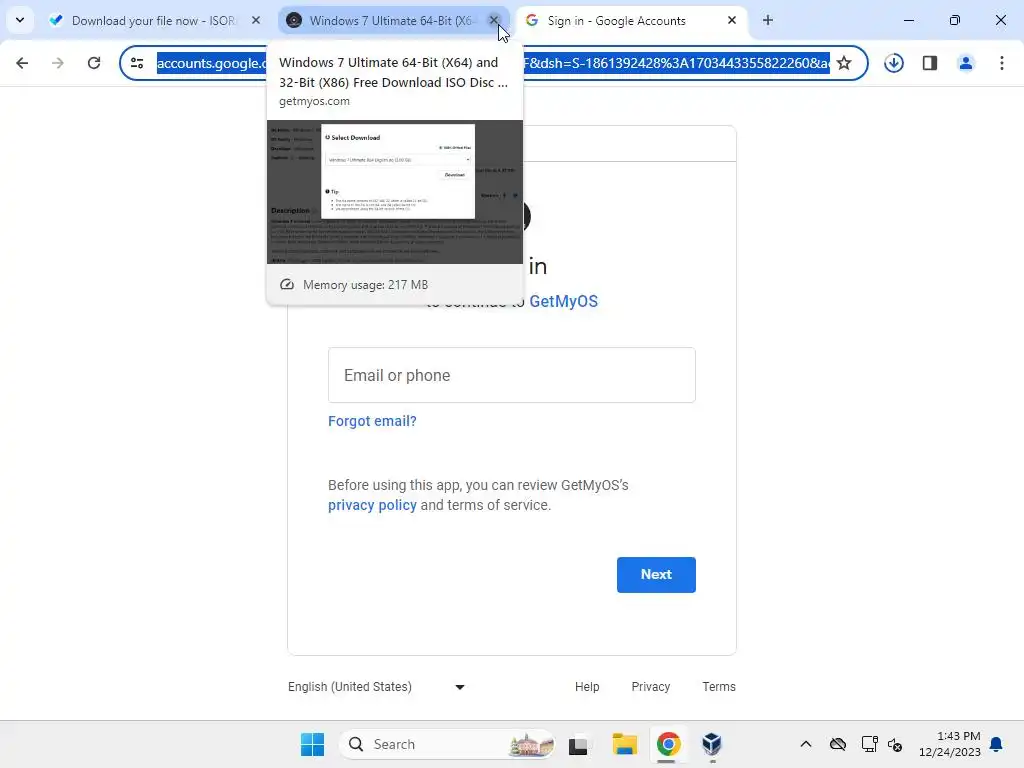Reload the current page

click(94, 63)
